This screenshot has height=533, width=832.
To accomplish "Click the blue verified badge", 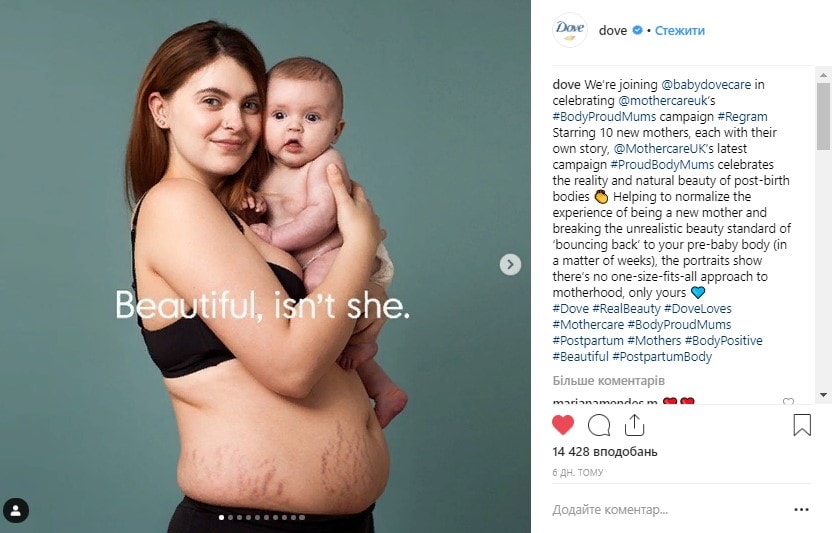I will [x=637, y=30].
